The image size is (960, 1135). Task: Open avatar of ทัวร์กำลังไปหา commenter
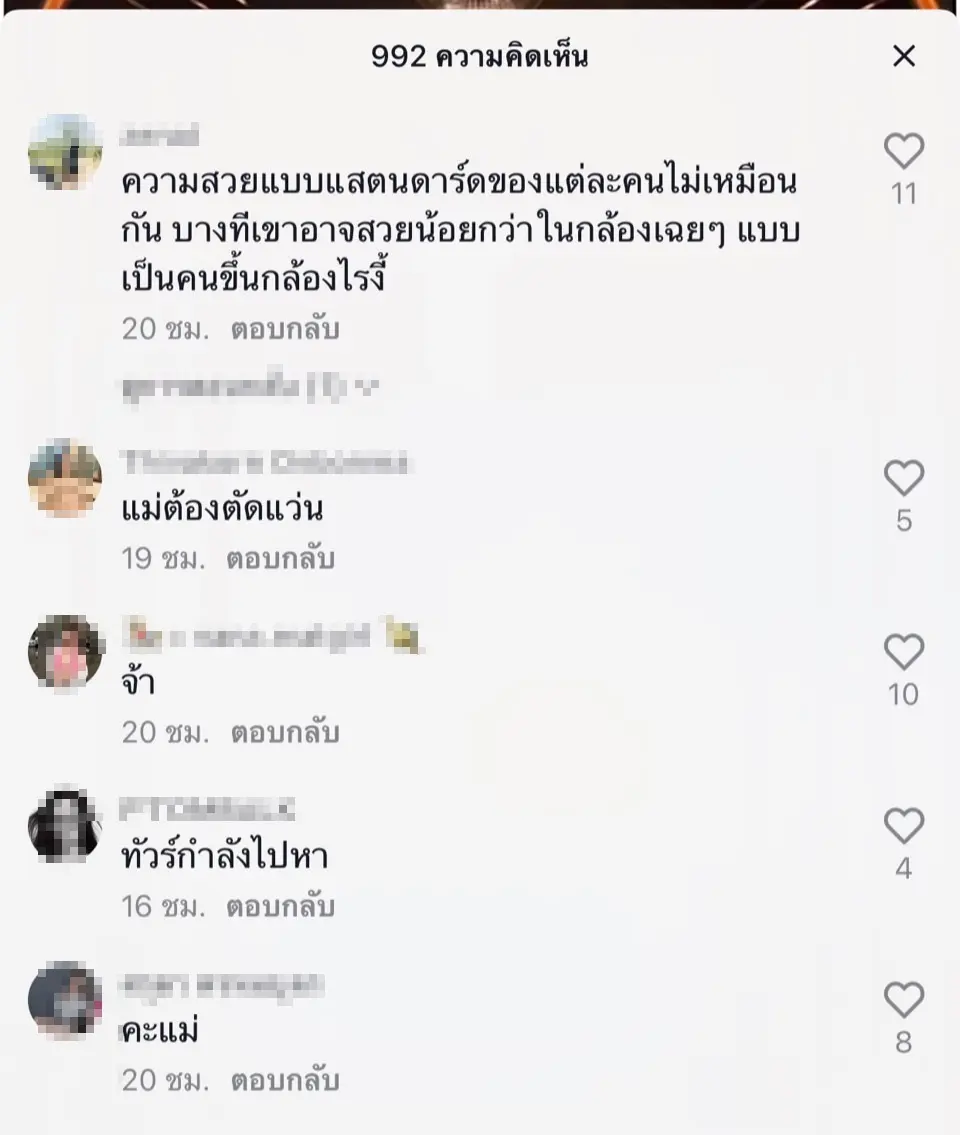[x=65, y=827]
